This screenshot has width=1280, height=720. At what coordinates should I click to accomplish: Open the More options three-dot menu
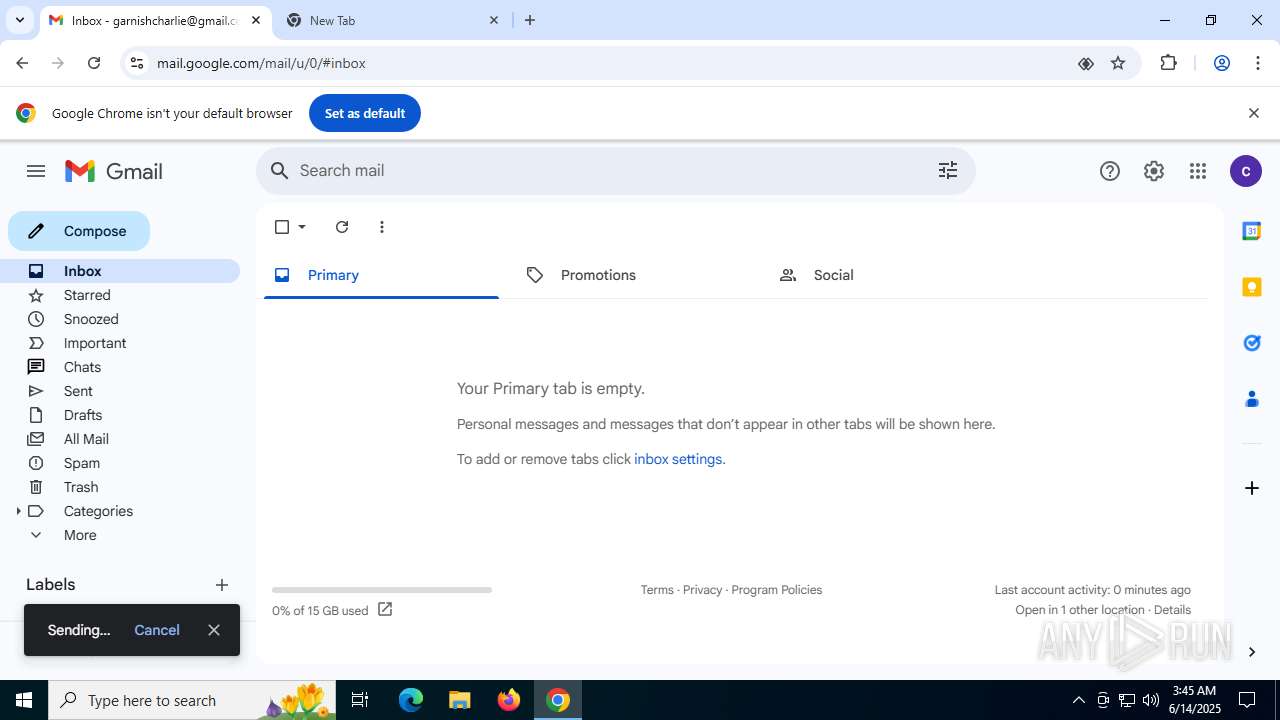pos(382,227)
